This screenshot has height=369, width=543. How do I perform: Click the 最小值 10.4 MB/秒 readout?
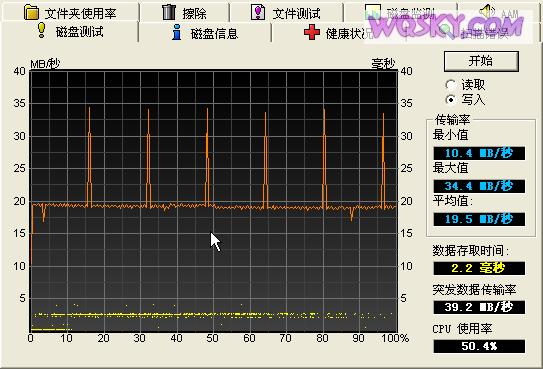pyautogui.click(x=479, y=153)
